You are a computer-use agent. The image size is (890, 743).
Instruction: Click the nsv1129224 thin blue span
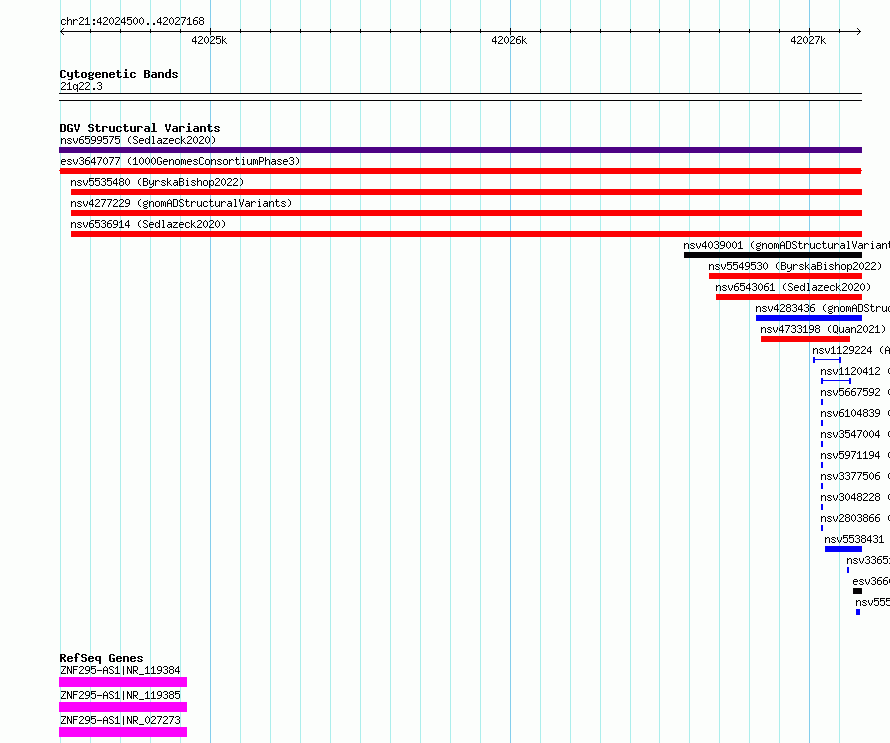[x=827, y=360]
